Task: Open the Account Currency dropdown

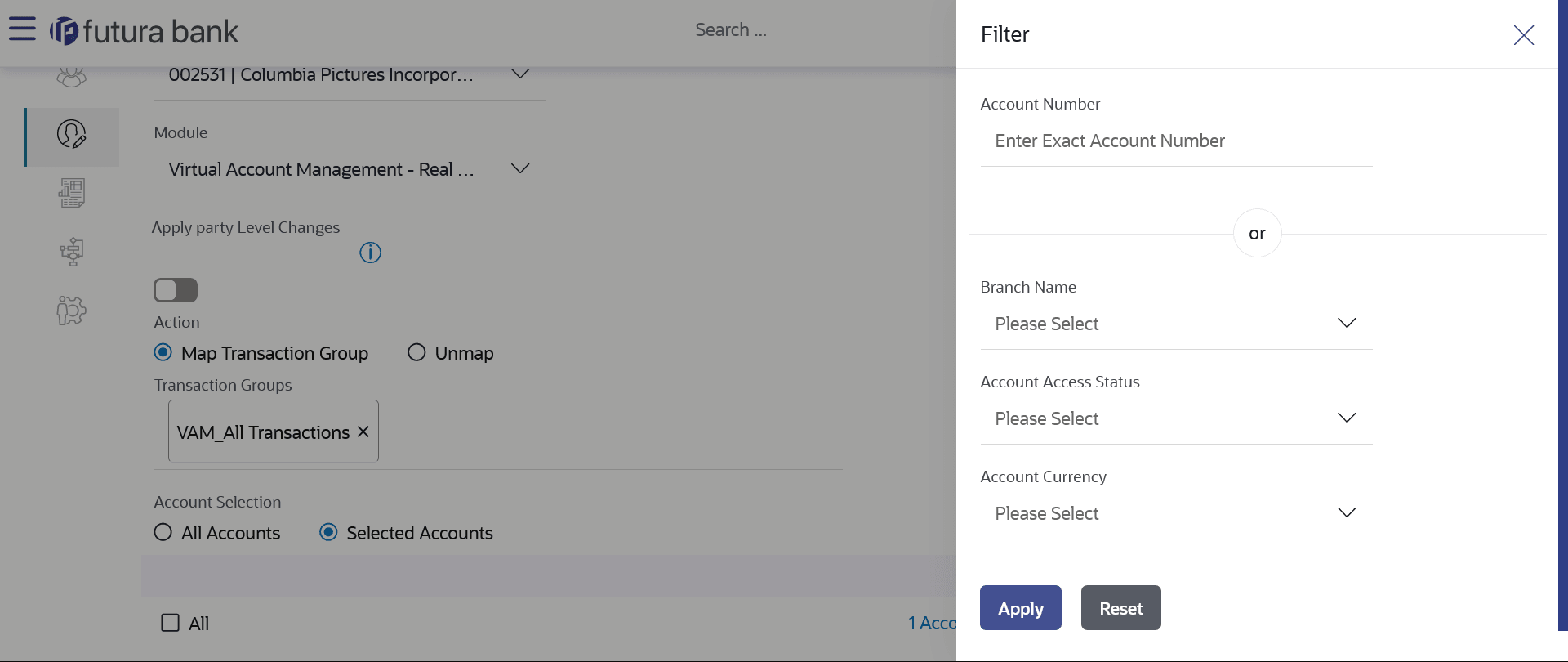Action: pyautogui.click(x=1176, y=513)
